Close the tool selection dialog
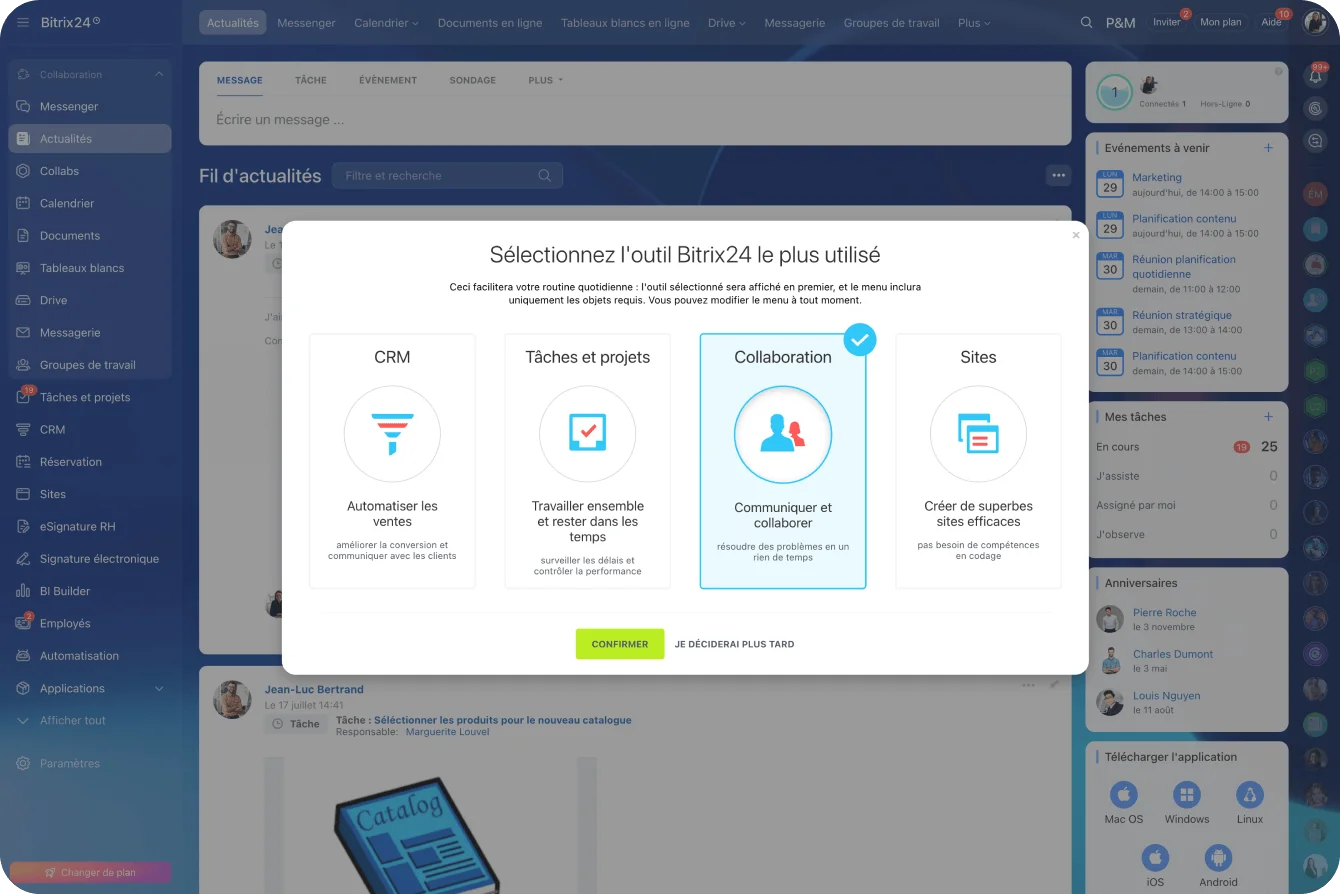The width and height of the screenshot is (1340, 894). click(1076, 236)
